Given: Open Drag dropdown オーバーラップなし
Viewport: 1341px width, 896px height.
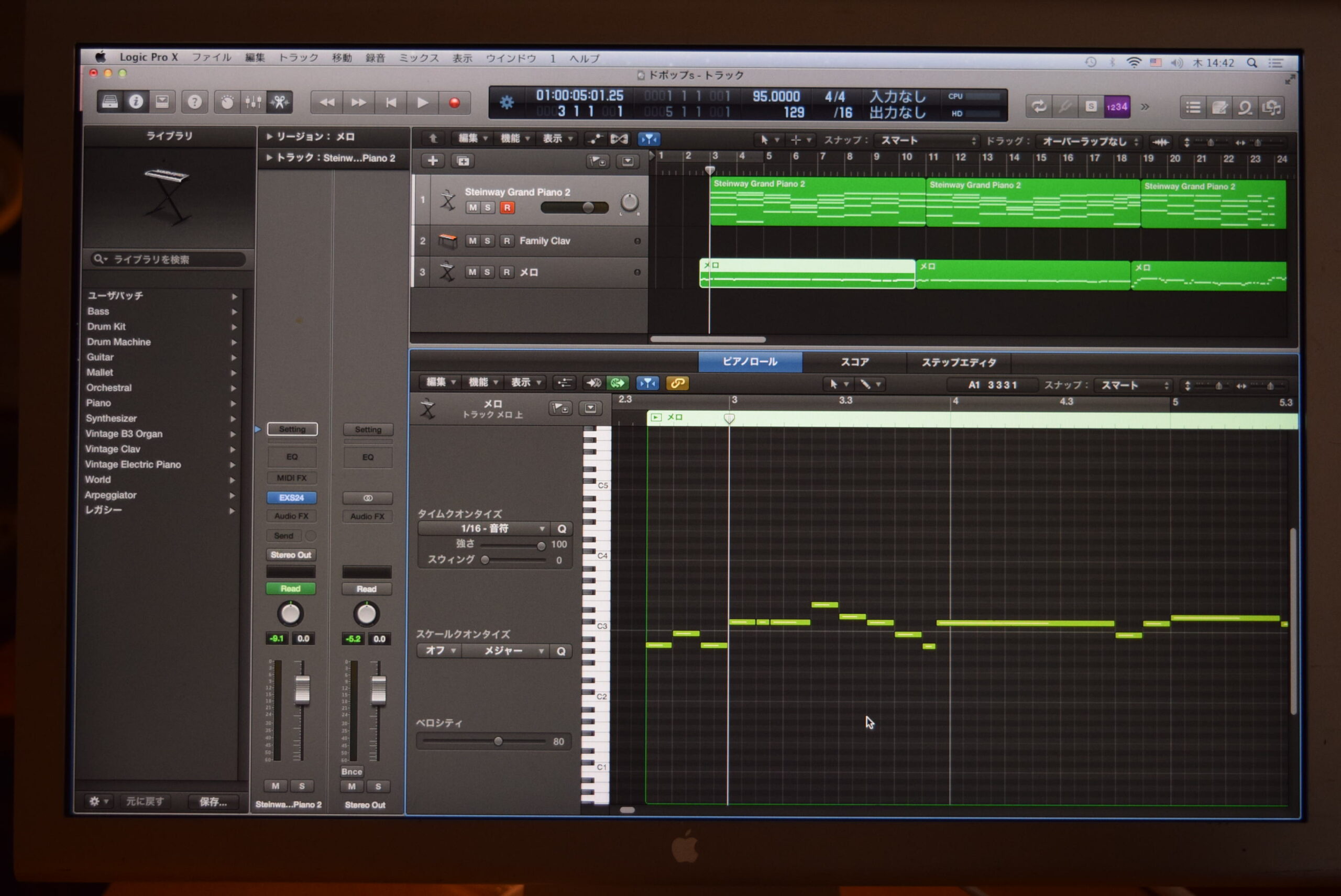Looking at the screenshot, I should pyautogui.click(x=1091, y=141).
